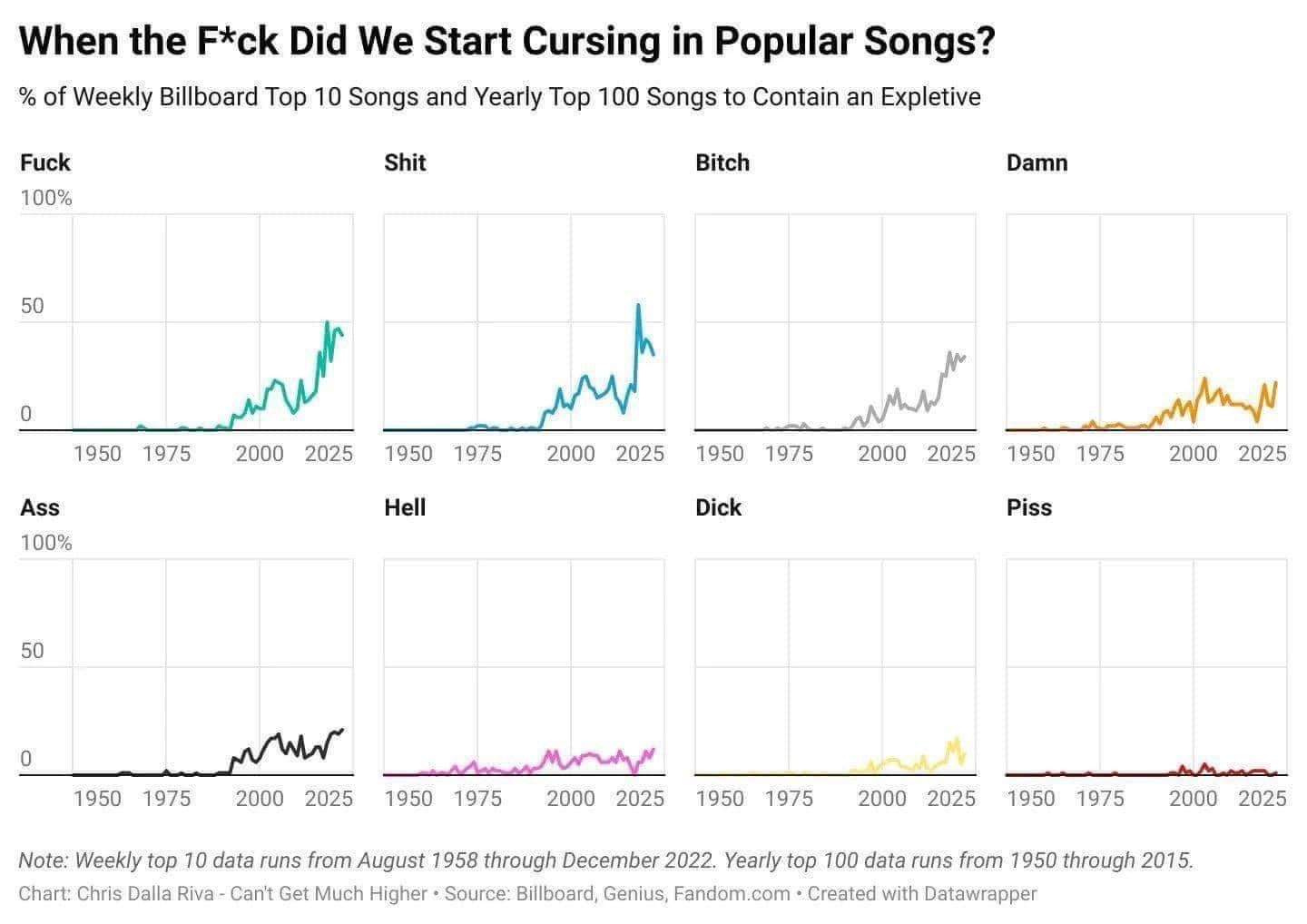Click the tallest spike in the Shit chart
This screenshot has height=924, width=1307.
638,307
